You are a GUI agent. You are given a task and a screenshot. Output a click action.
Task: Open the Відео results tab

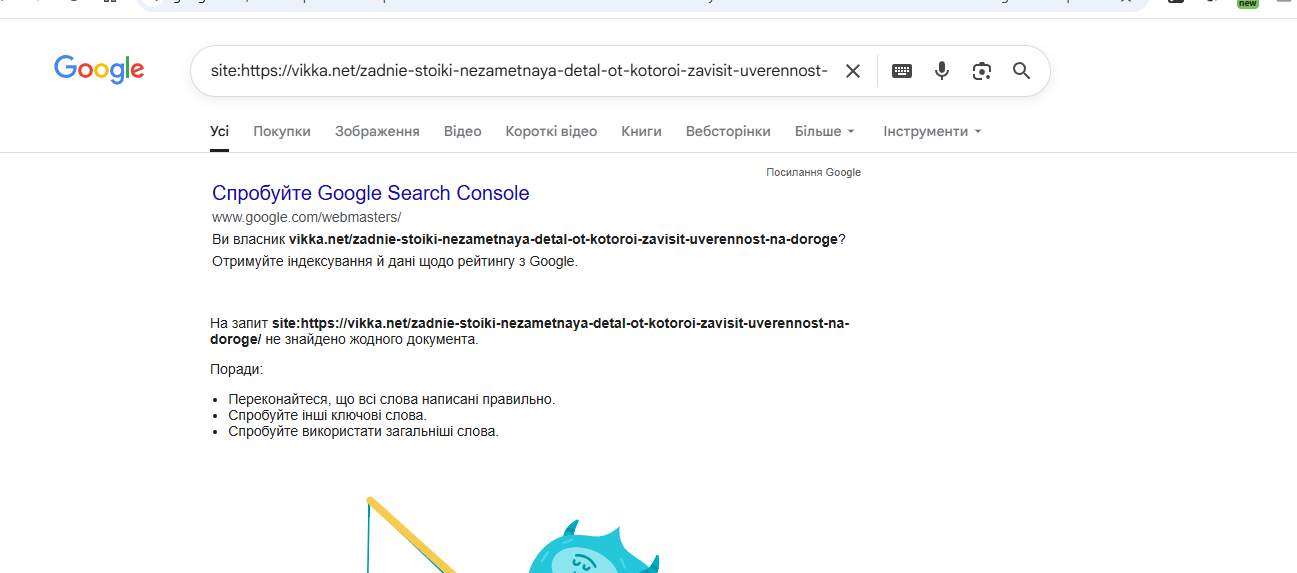(463, 131)
